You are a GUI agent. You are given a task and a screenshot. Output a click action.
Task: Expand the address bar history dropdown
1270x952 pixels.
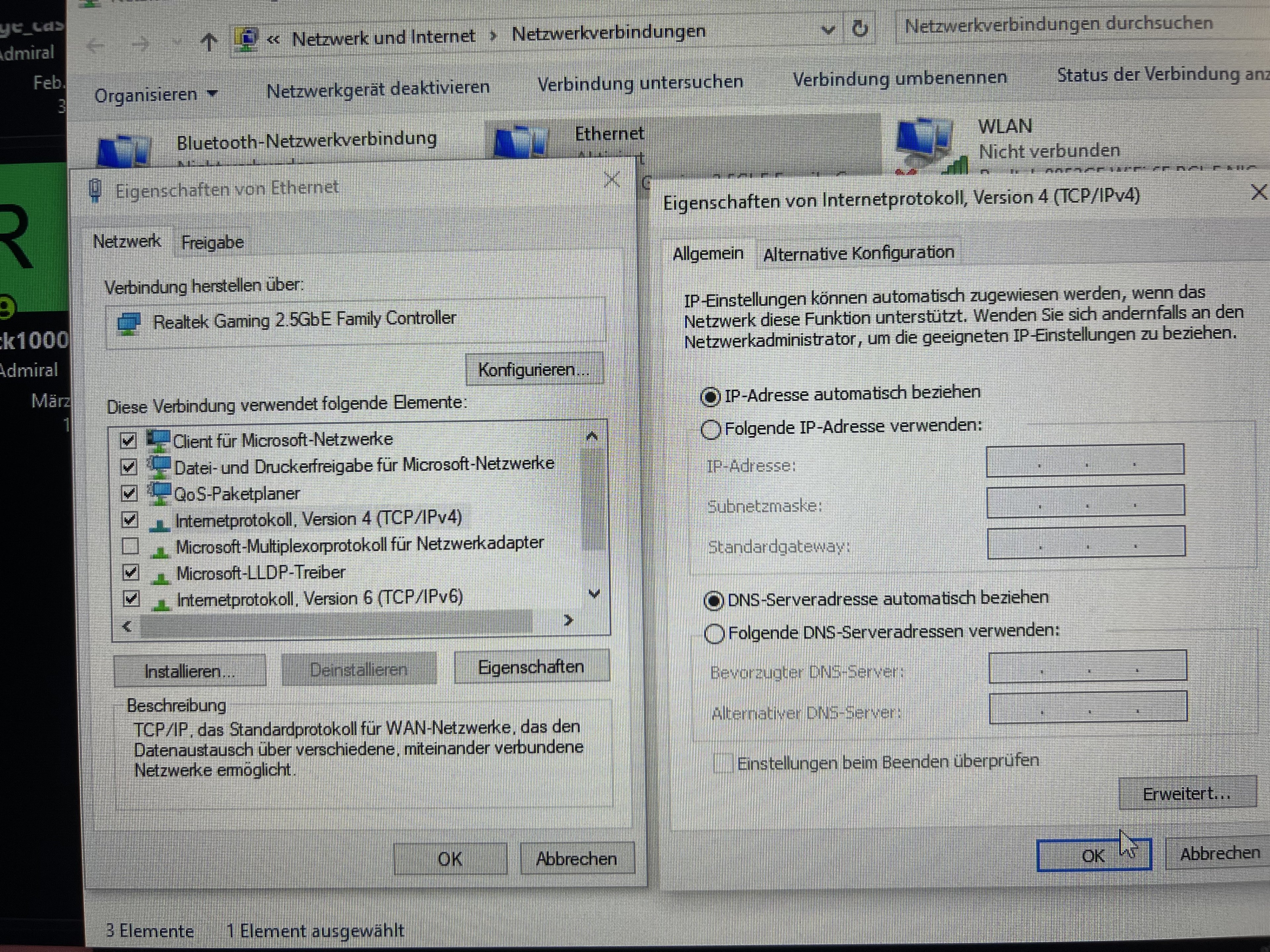[x=827, y=30]
